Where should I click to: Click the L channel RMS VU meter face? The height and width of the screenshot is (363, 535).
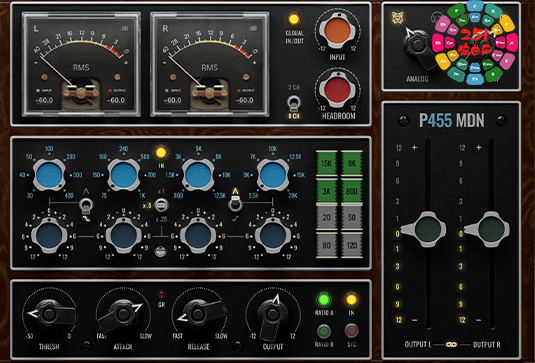pos(81,64)
